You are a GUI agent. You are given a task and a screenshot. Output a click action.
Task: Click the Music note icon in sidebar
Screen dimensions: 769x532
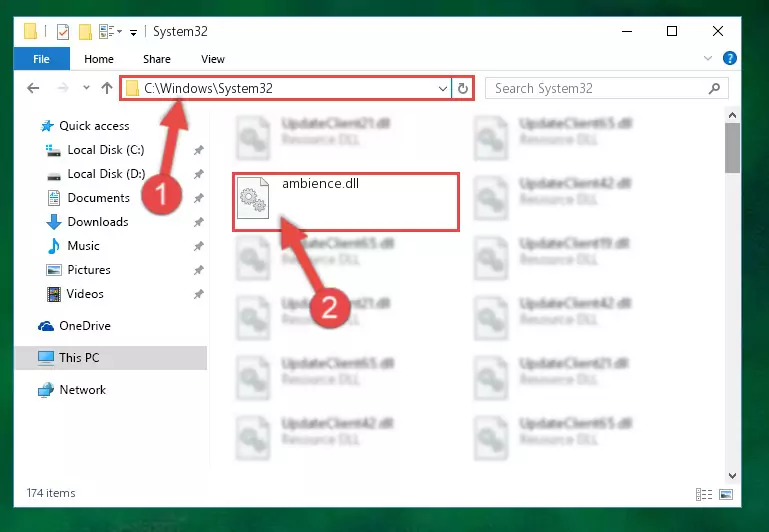tap(53, 246)
